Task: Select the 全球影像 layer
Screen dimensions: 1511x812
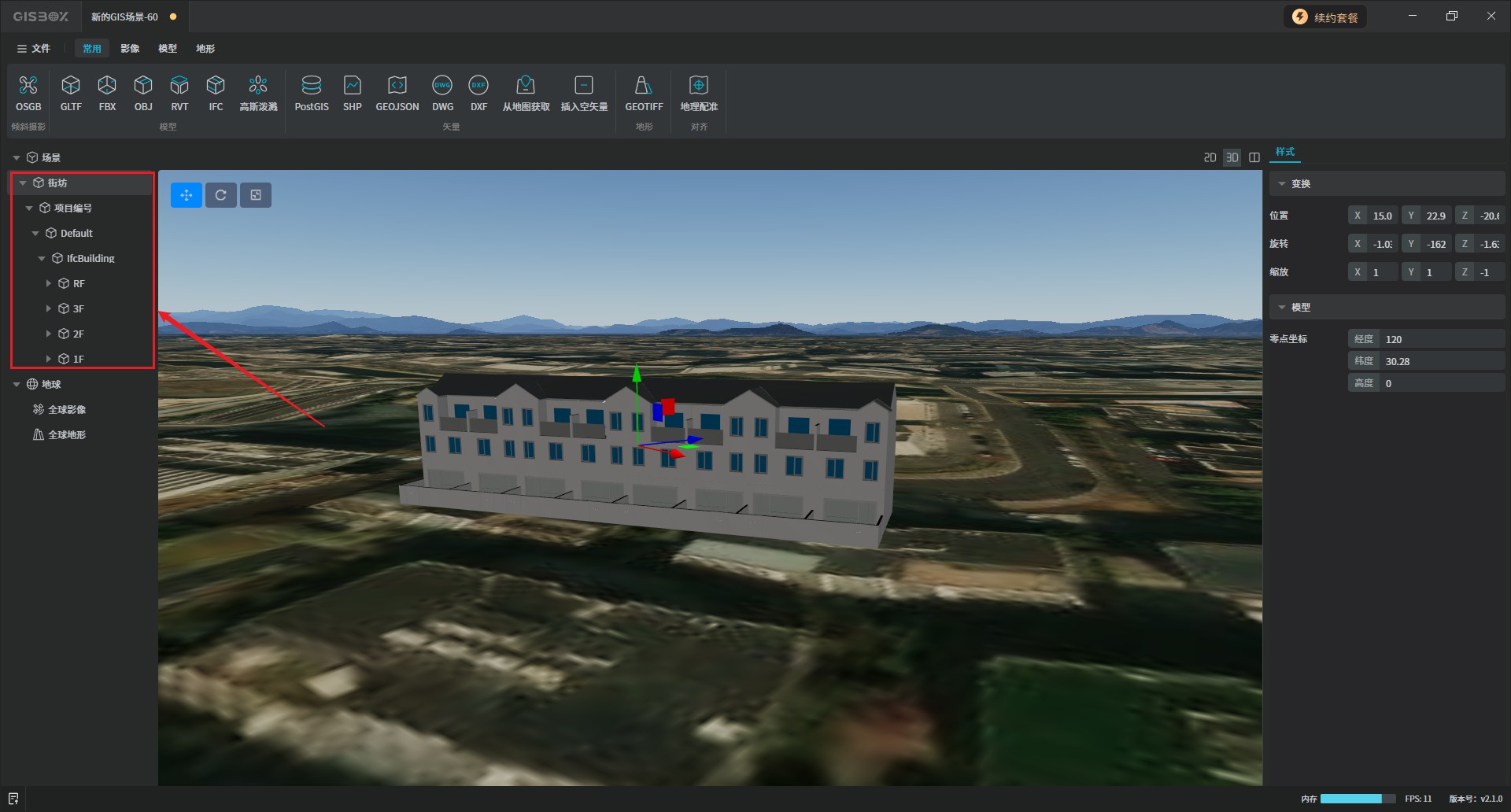Action: click(x=67, y=409)
